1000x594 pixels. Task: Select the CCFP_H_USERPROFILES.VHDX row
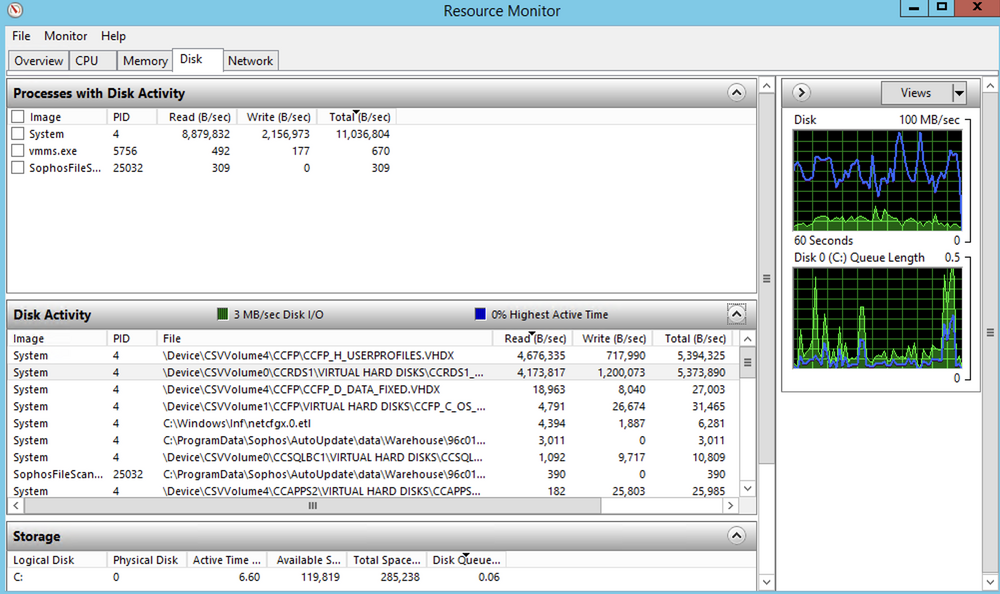373,355
